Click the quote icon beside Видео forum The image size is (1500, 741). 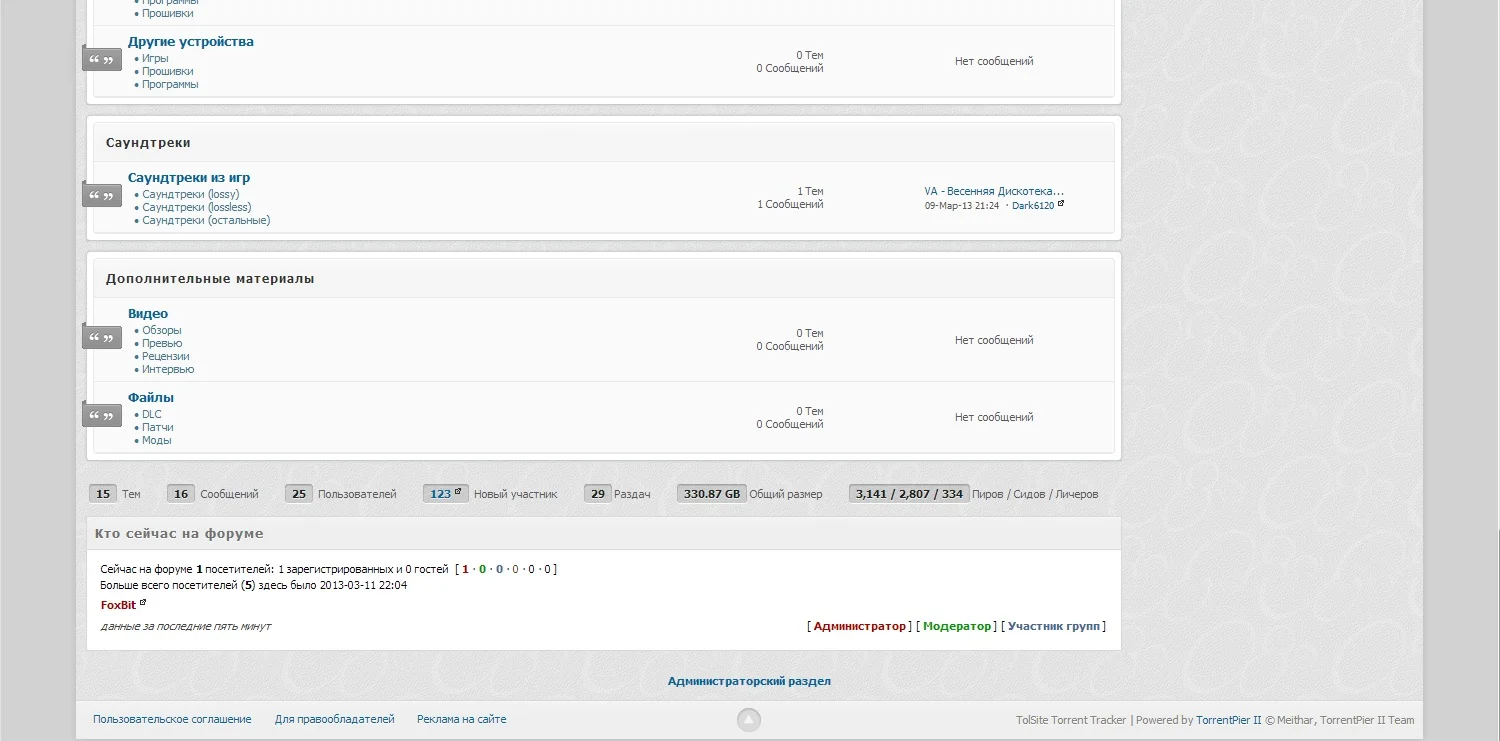point(102,337)
